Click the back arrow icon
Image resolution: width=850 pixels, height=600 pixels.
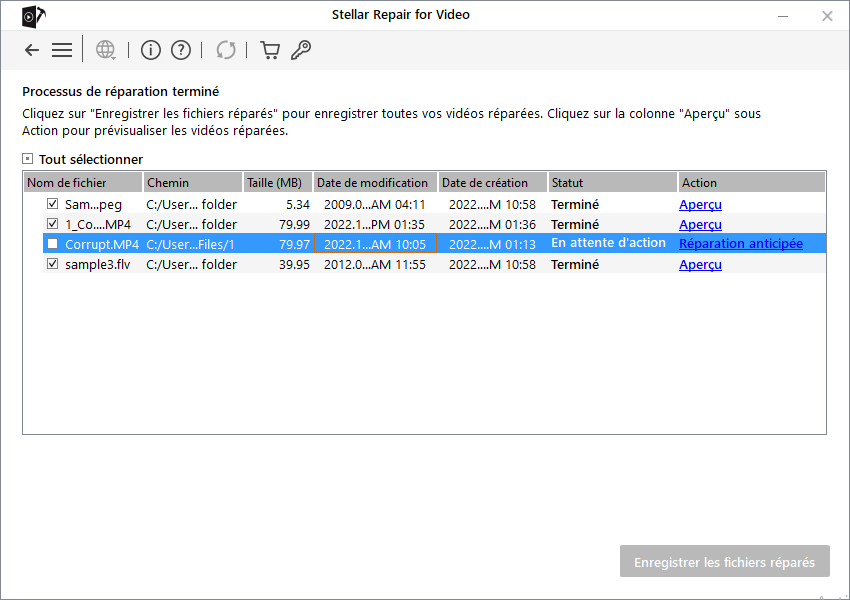32,50
